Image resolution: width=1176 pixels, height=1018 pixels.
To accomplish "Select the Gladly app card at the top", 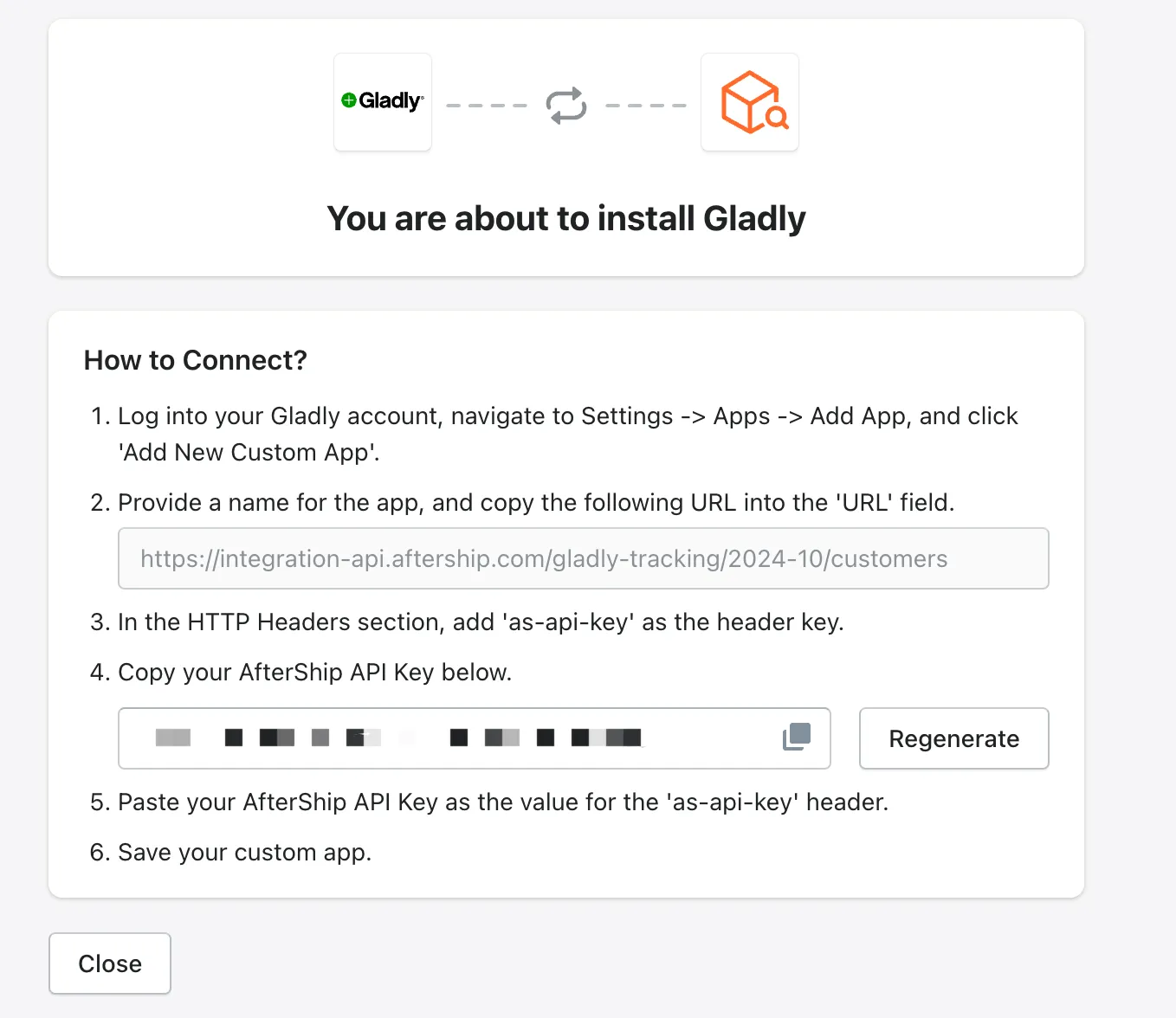I will point(382,101).
